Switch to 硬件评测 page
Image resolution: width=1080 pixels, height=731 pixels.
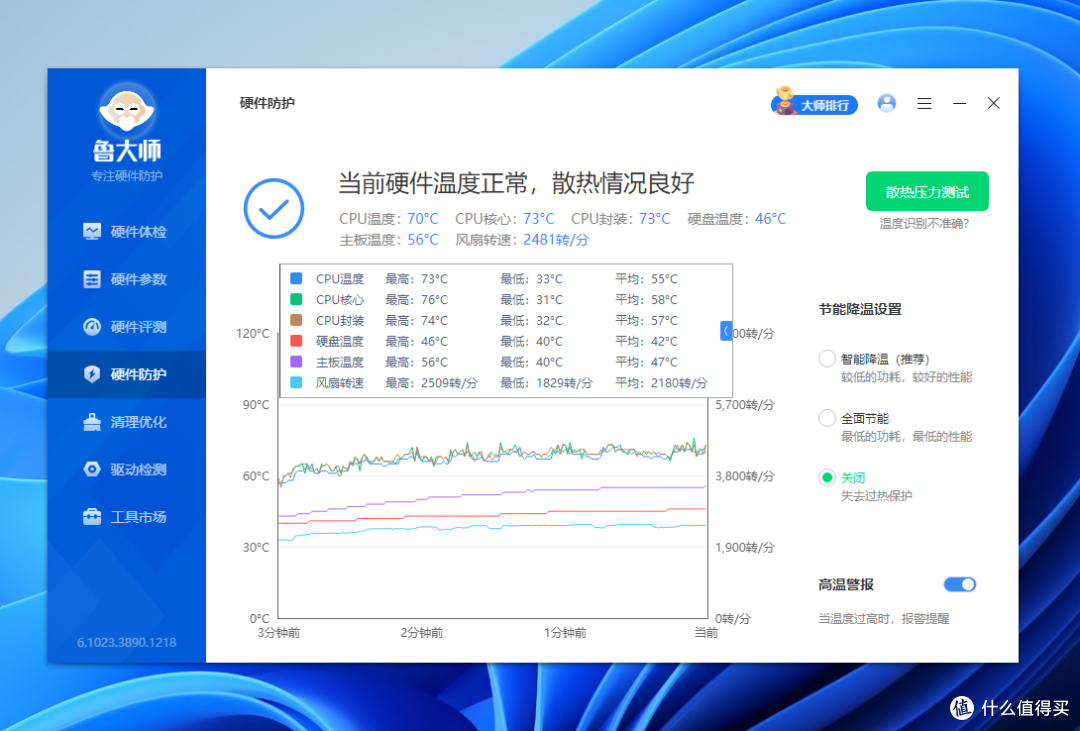click(127, 327)
